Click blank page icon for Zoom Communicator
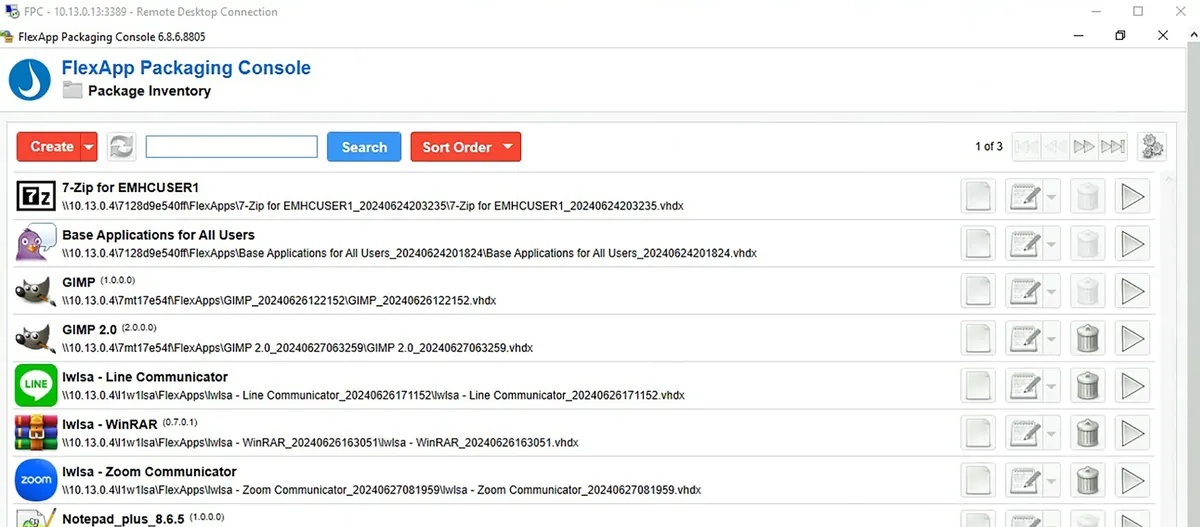1200x527 pixels. tap(978, 480)
